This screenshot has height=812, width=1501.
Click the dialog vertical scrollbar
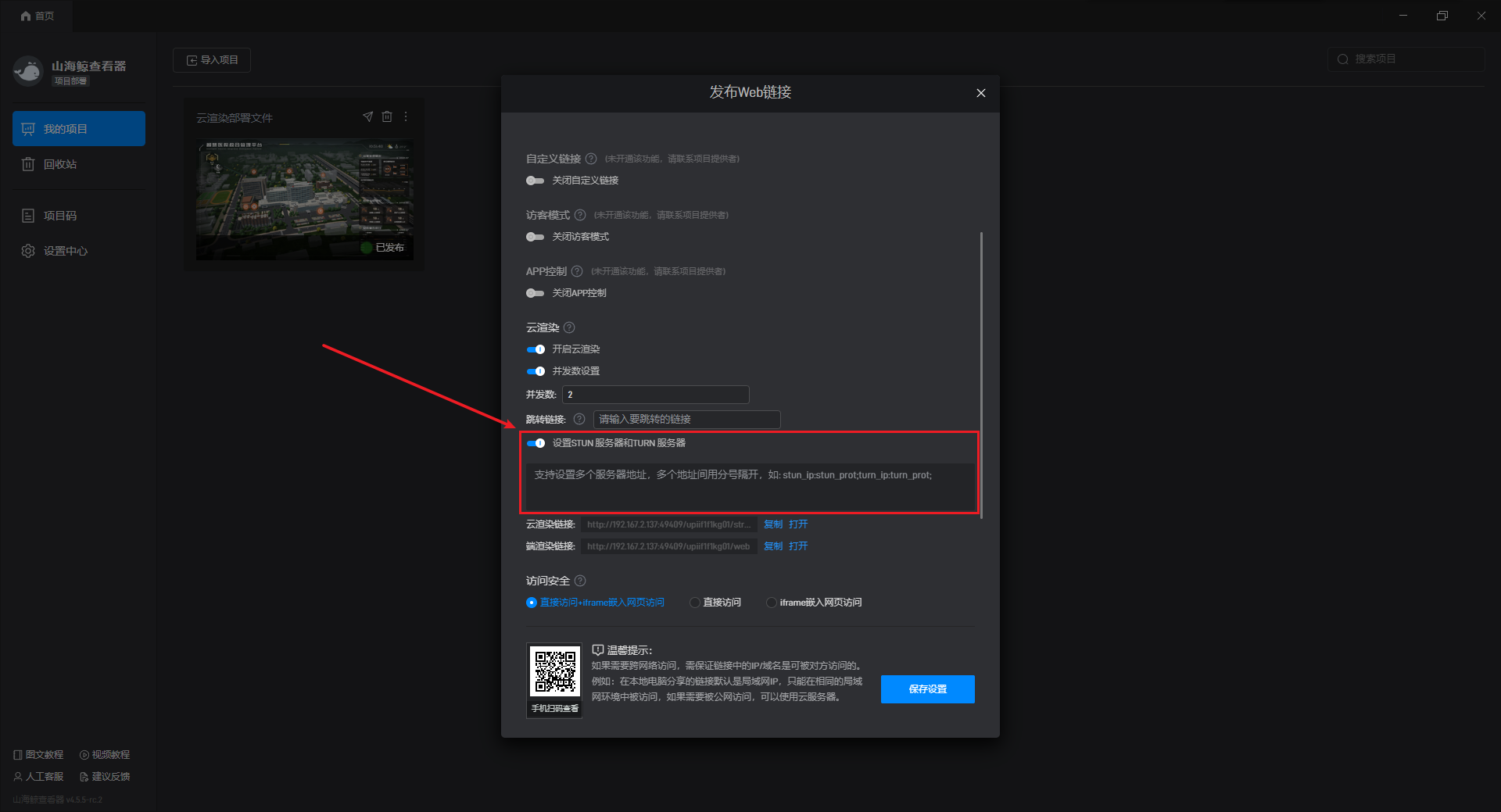click(x=981, y=375)
